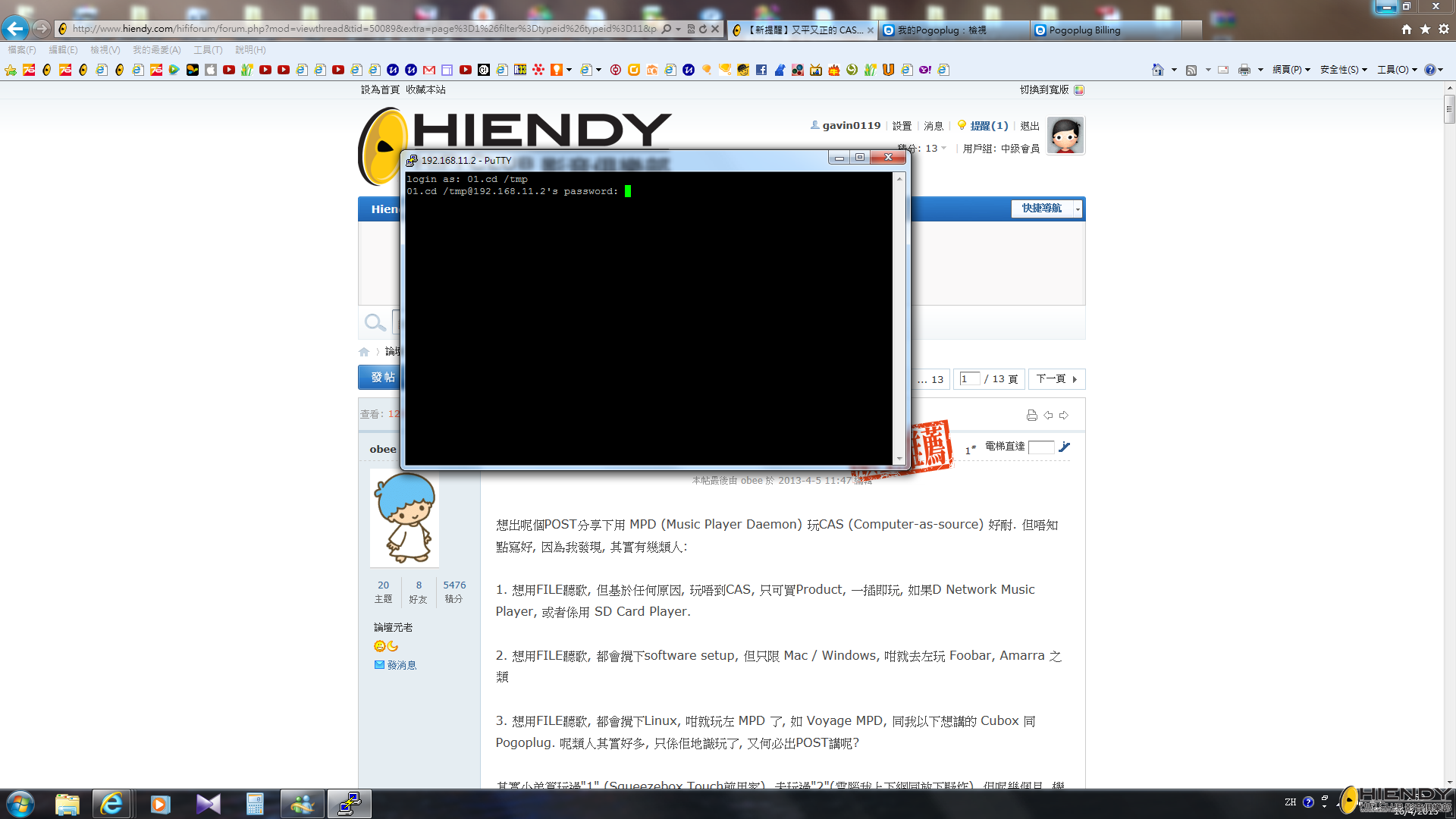Expand the 網頁(P) page dropdown

coord(1291,70)
